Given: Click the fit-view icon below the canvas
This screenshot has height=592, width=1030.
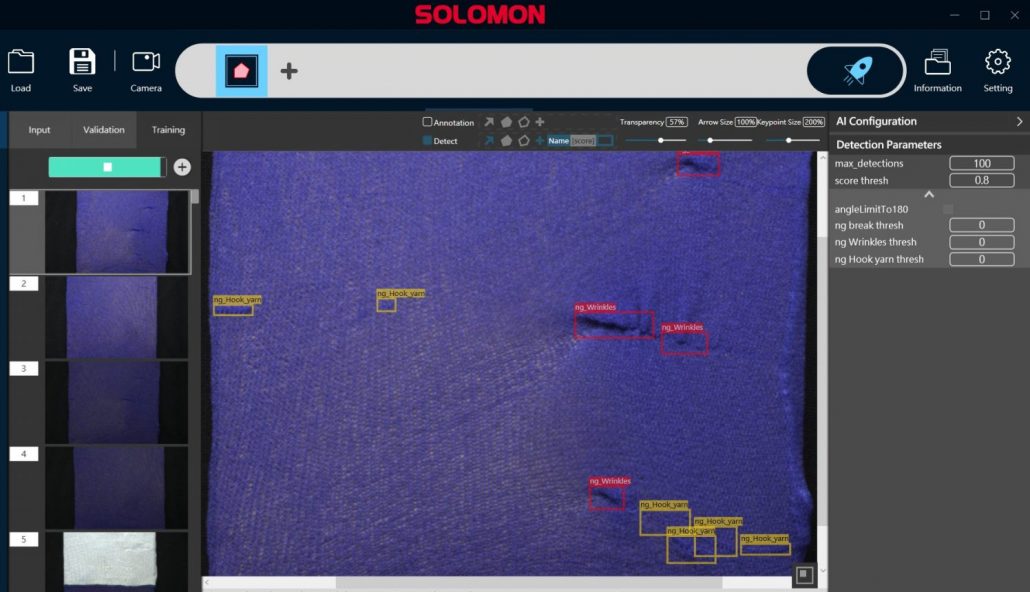Looking at the screenshot, I should click(x=802, y=575).
